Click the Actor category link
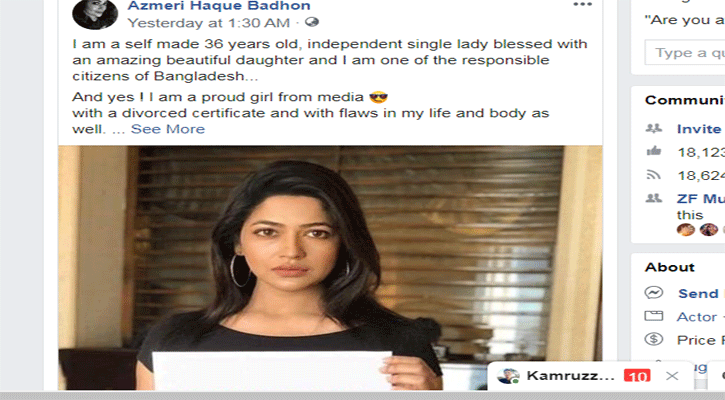 [x=697, y=317]
